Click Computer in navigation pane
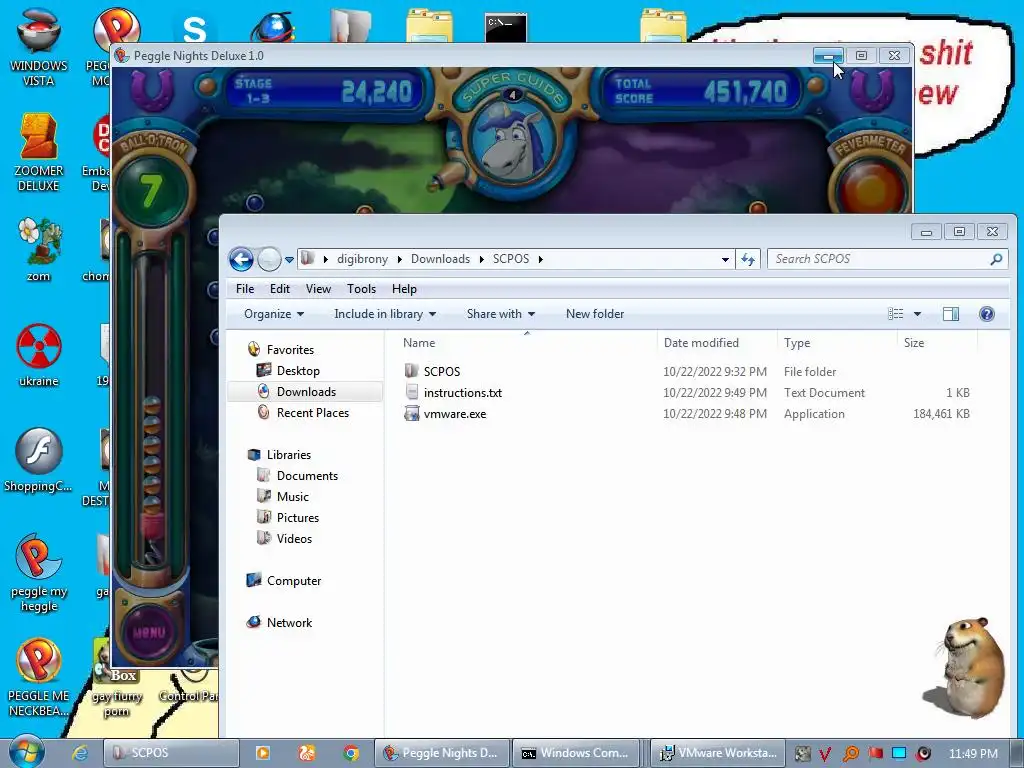The width and height of the screenshot is (1024, 768). 293,581
